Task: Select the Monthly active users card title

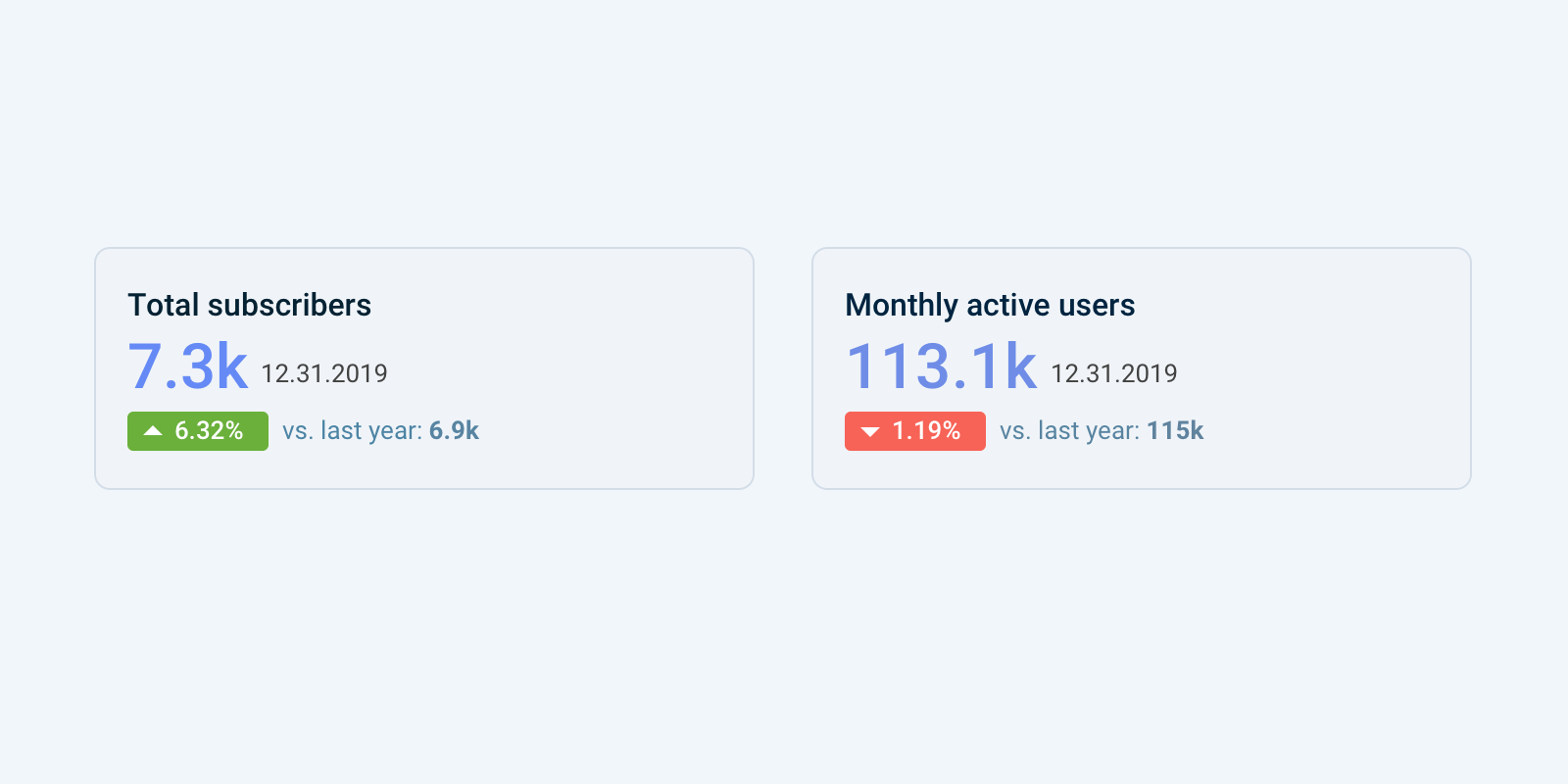Action: (x=990, y=305)
